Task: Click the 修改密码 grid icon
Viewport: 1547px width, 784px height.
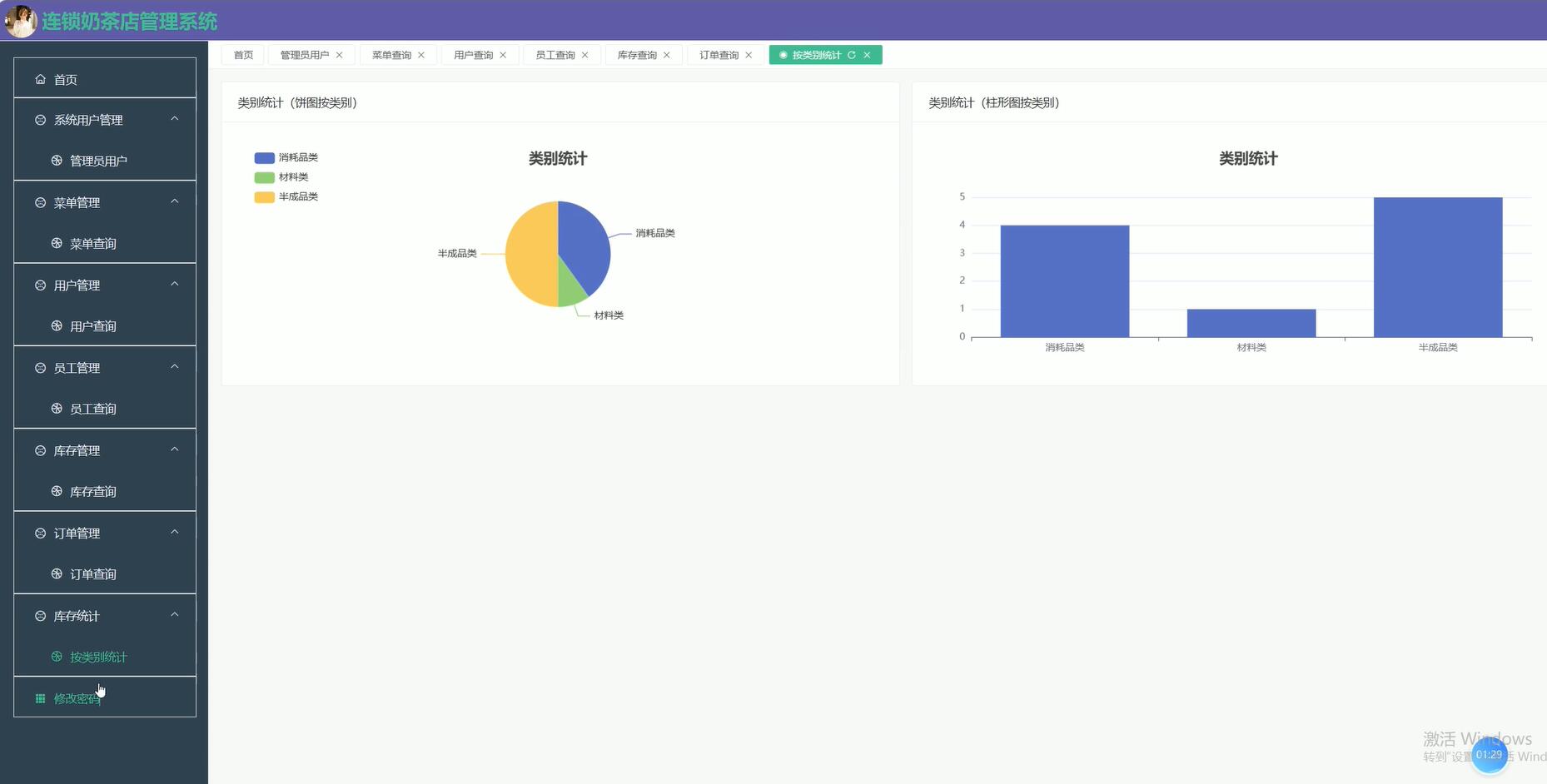Action: pos(40,698)
